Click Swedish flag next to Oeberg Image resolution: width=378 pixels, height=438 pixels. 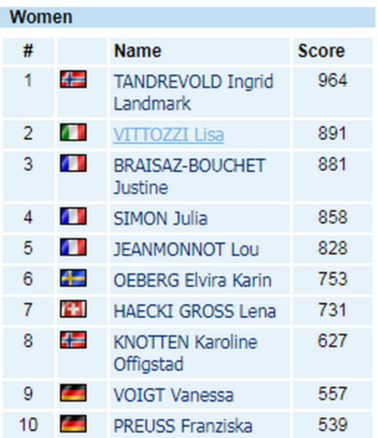[x=73, y=278]
